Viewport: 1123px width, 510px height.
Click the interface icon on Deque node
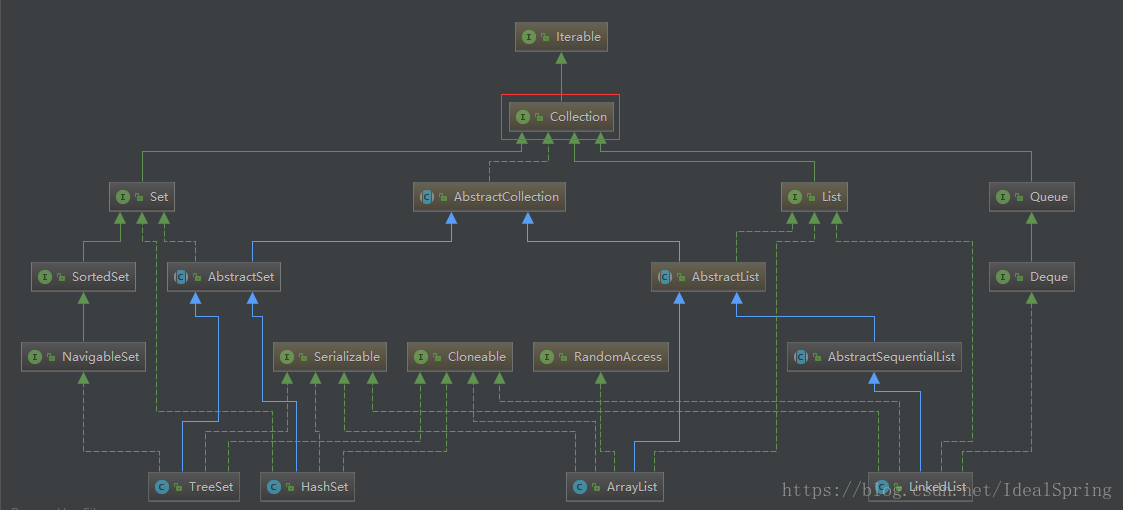pyautogui.click(x=1003, y=277)
